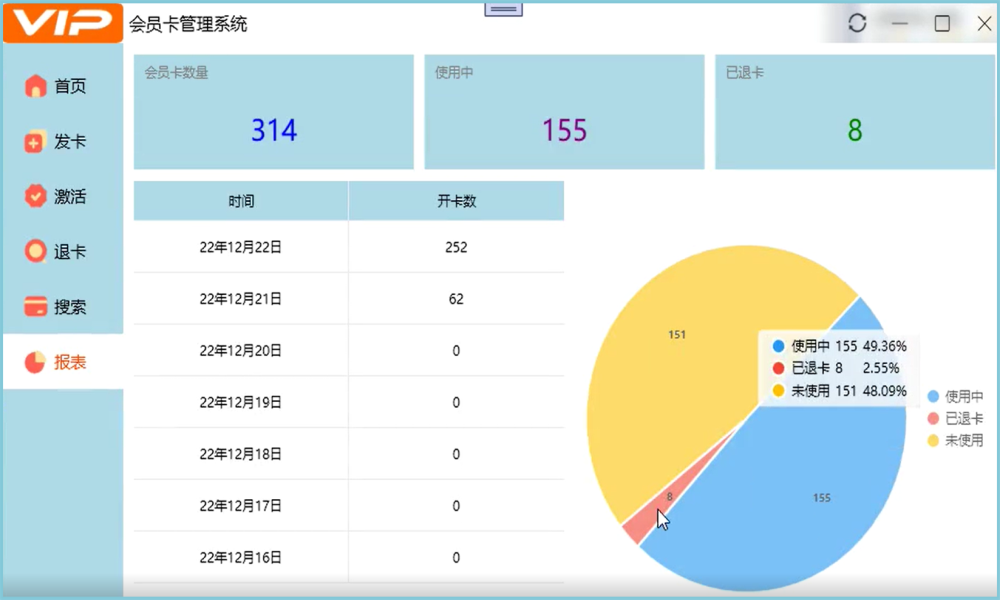The image size is (1000, 600).
Task: Select the 22年12月21日 date cell
Action: pyautogui.click(x=241, y=299)
